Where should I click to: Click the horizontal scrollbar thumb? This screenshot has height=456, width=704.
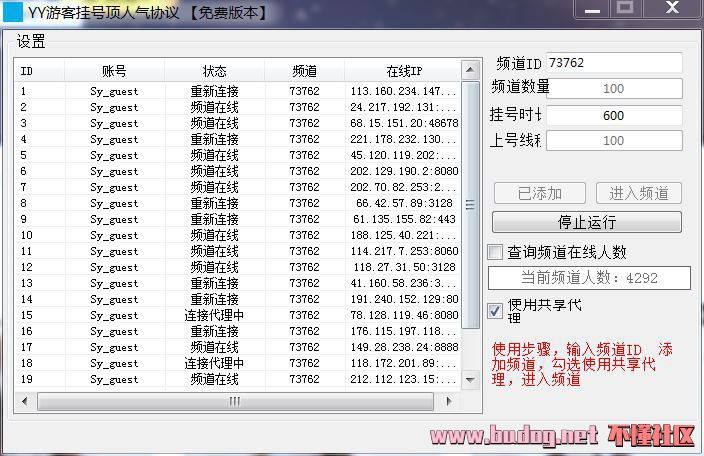(x=235, y=401)
